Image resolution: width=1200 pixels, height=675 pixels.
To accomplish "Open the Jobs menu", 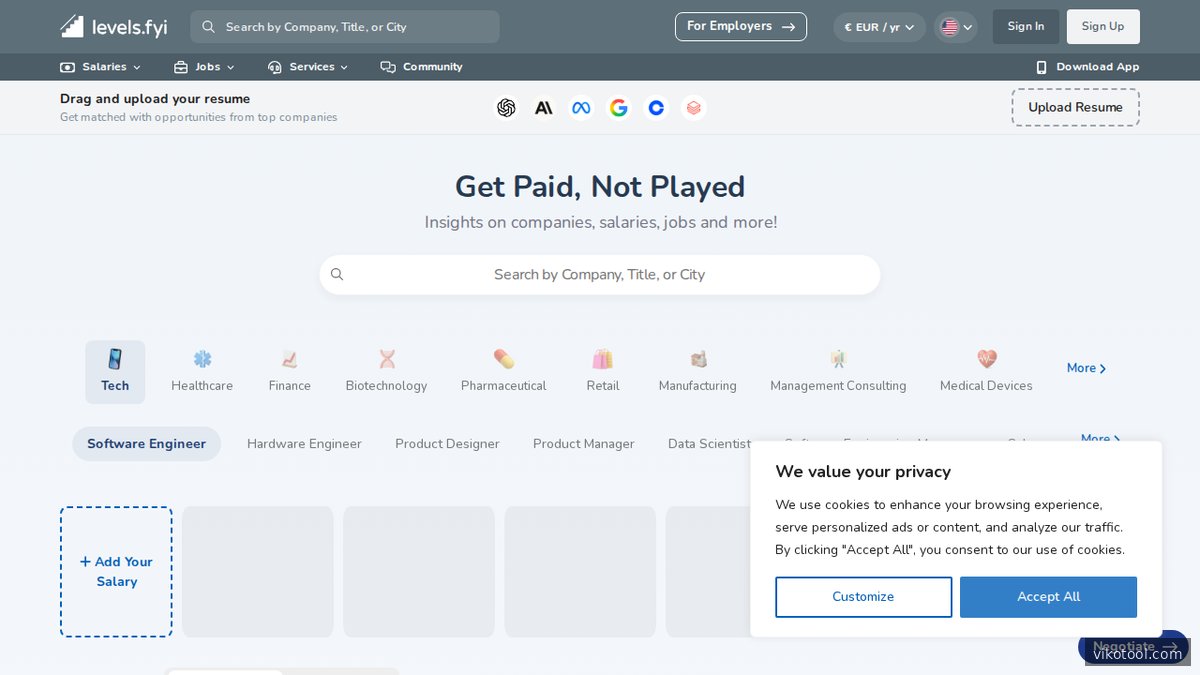I will click(204, 67).
